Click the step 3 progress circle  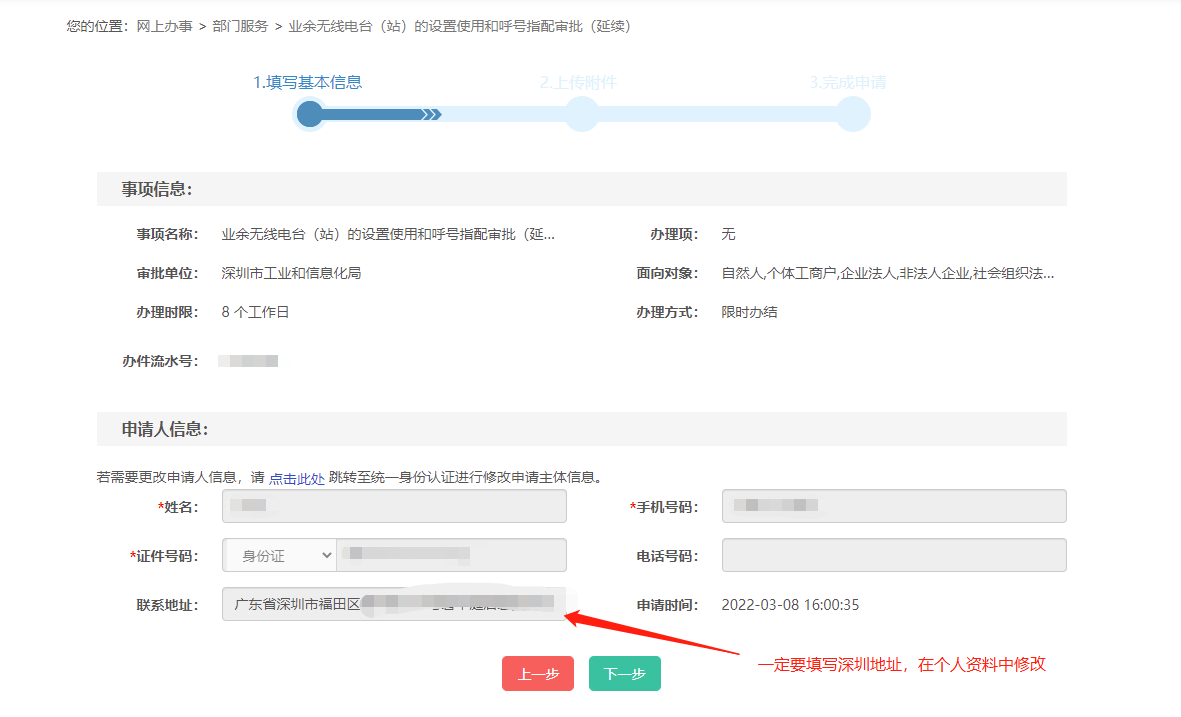852,114
